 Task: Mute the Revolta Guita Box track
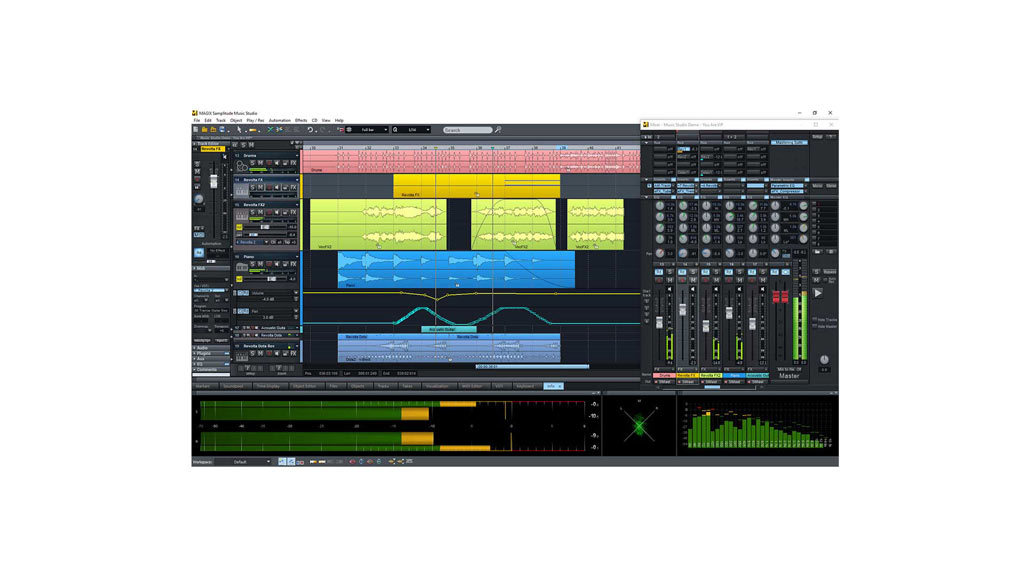point(260,353)
